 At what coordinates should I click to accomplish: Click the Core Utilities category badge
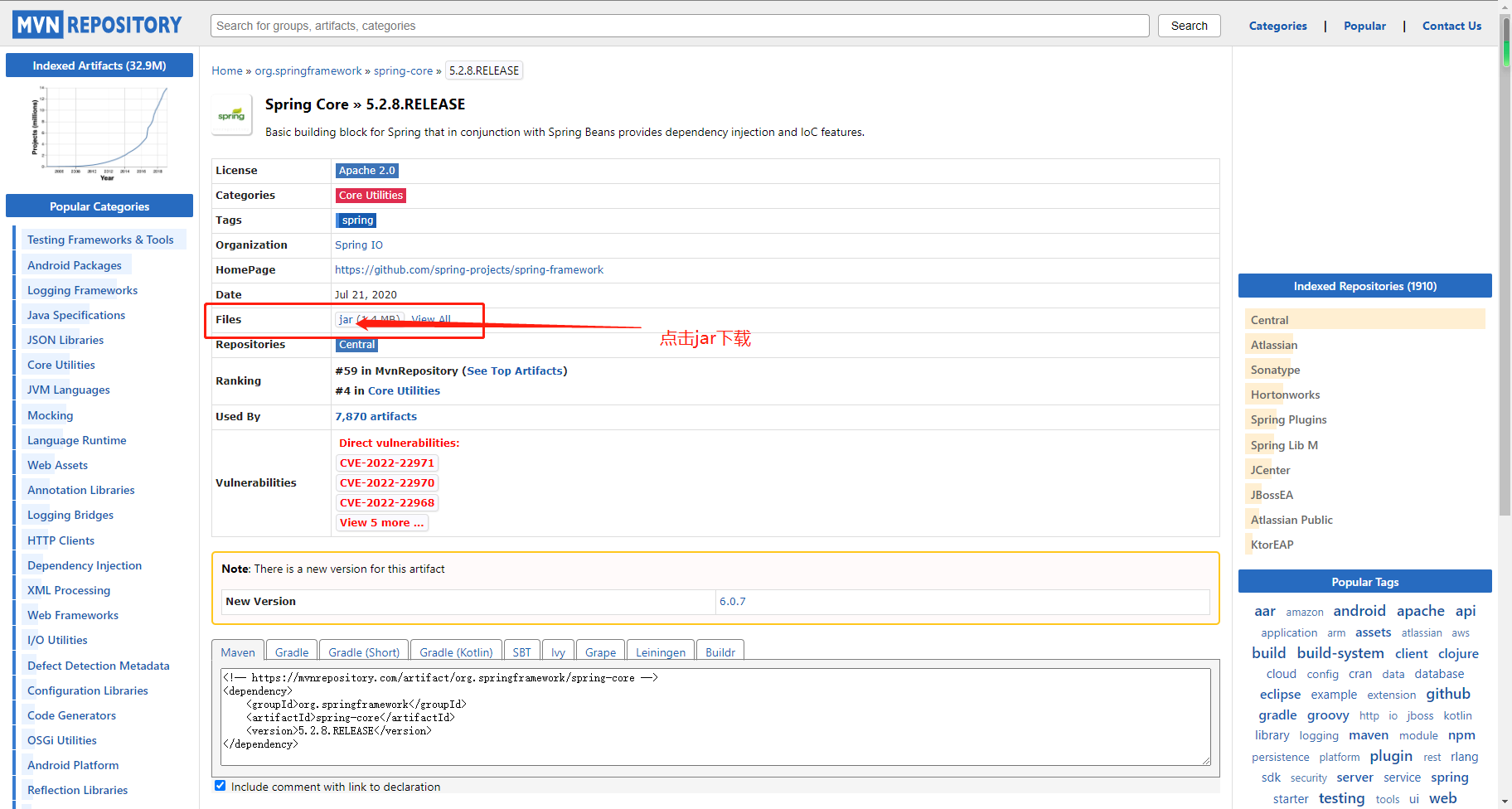(371, 196)
